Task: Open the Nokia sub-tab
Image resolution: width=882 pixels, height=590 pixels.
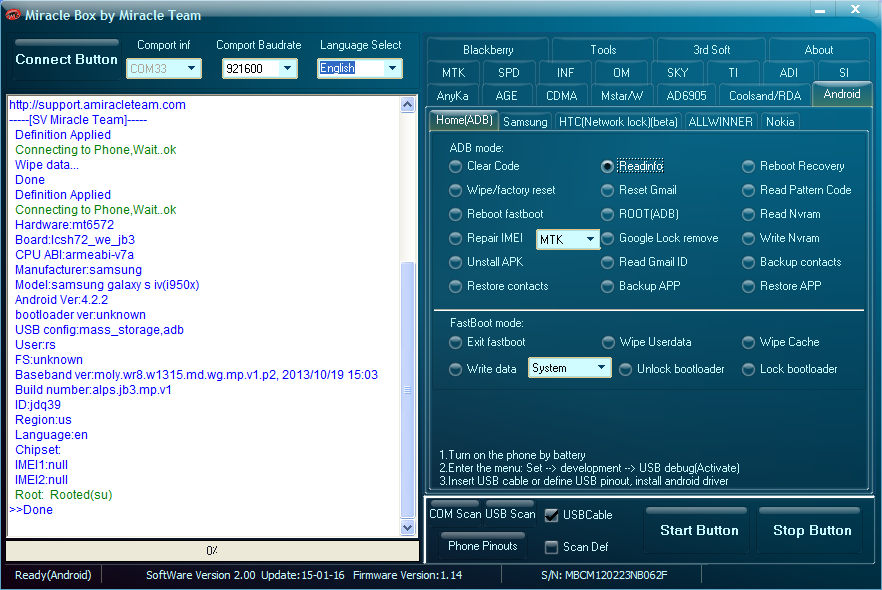Action: click(x=780, y=121)
